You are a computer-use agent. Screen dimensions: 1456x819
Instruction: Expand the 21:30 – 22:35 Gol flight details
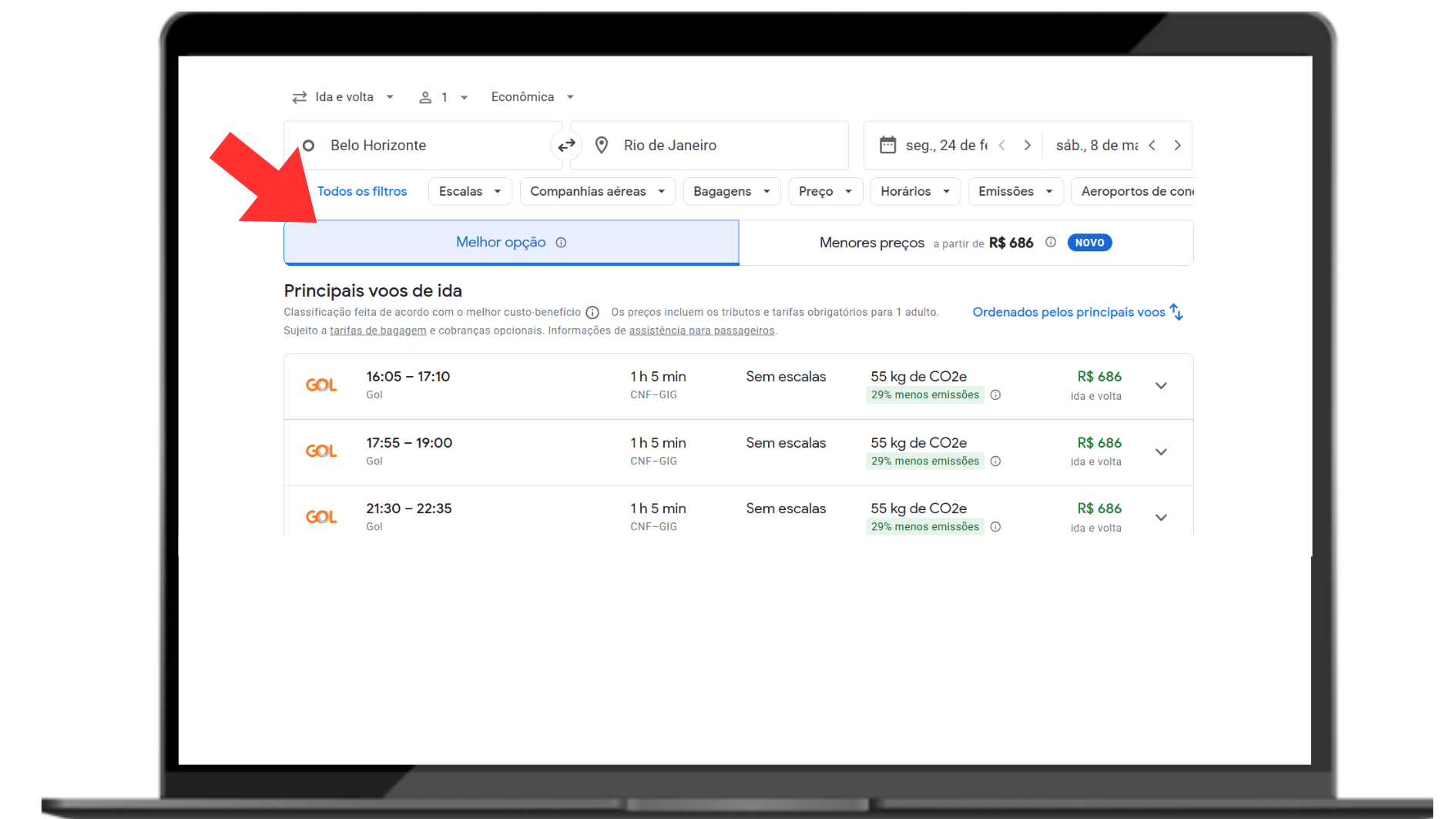coord(1161,518)
